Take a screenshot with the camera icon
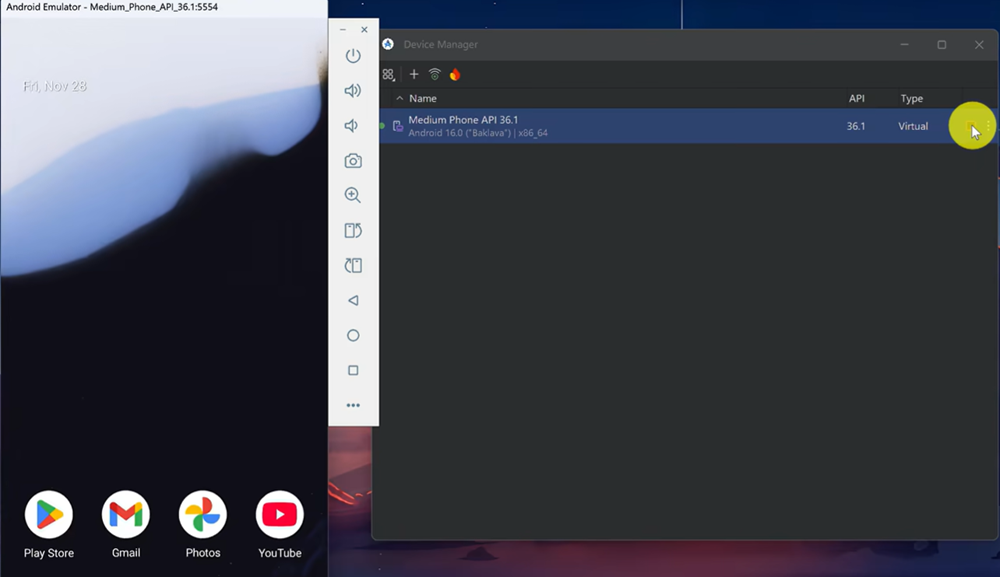The height and width of the screenshot is (577, 1000). point(353,161)
